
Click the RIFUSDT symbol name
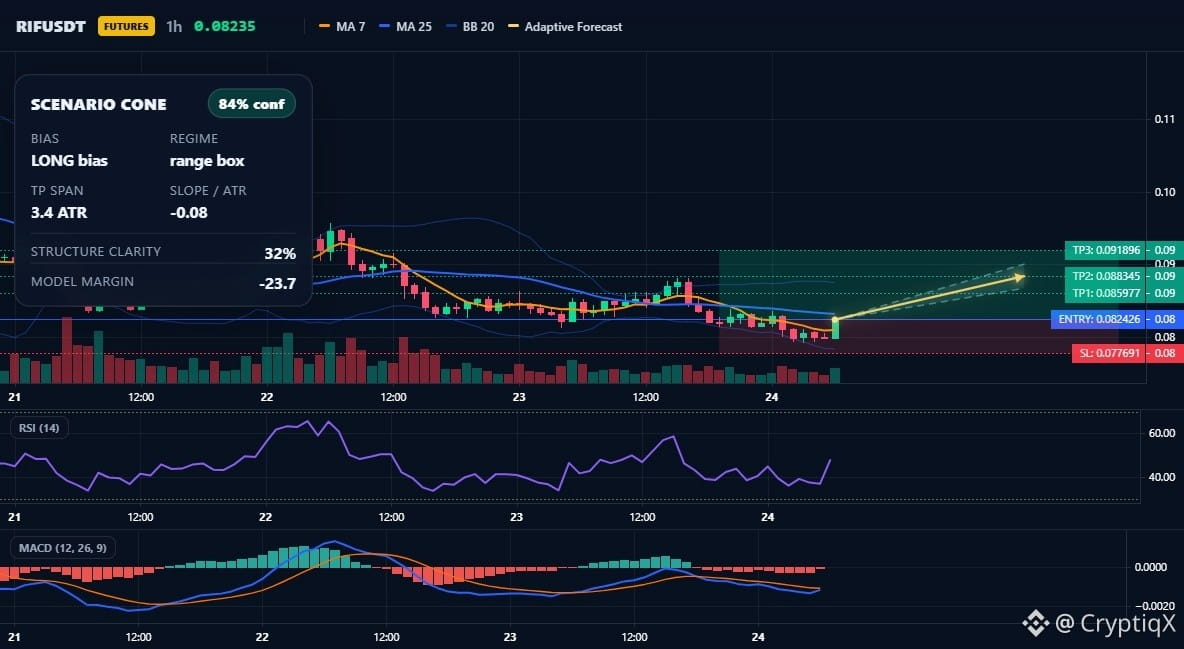click(x=51, y=26)
